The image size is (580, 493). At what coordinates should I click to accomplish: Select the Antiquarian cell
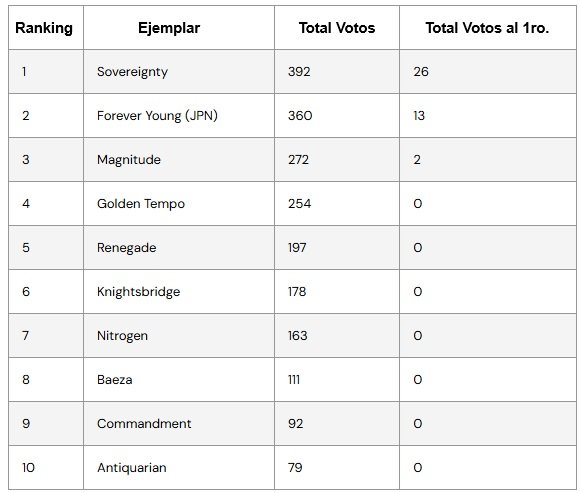[x=132, y=468]
